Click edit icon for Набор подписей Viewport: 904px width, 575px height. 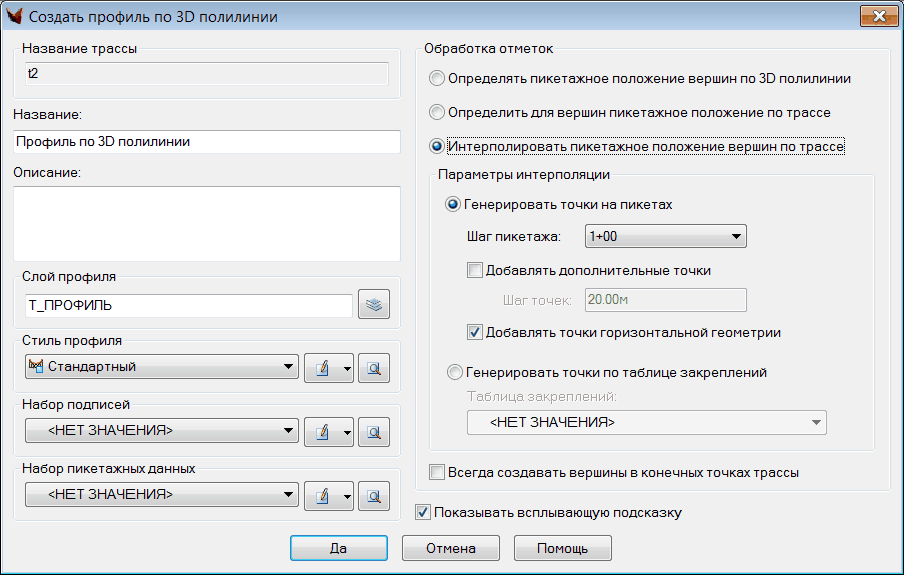(x=322, y=432)
